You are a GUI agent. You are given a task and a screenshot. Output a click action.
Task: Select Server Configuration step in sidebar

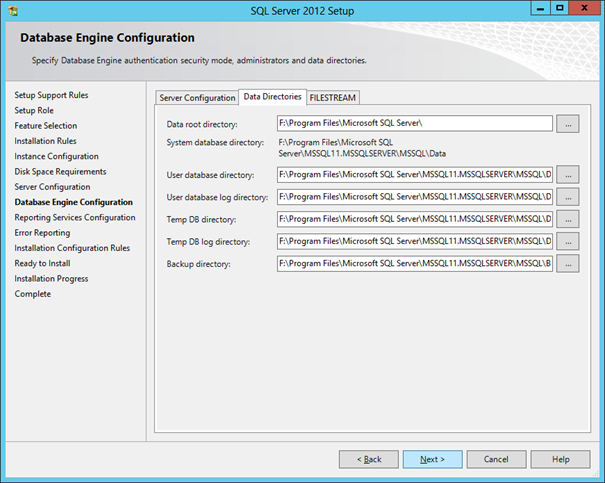tap(52, 187)
